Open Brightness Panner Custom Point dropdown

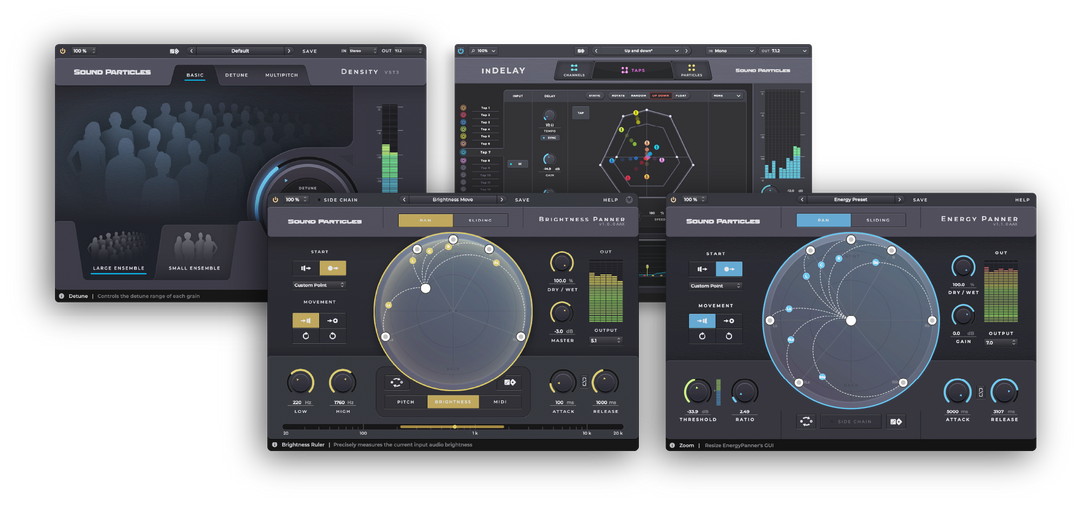point(320,285)
